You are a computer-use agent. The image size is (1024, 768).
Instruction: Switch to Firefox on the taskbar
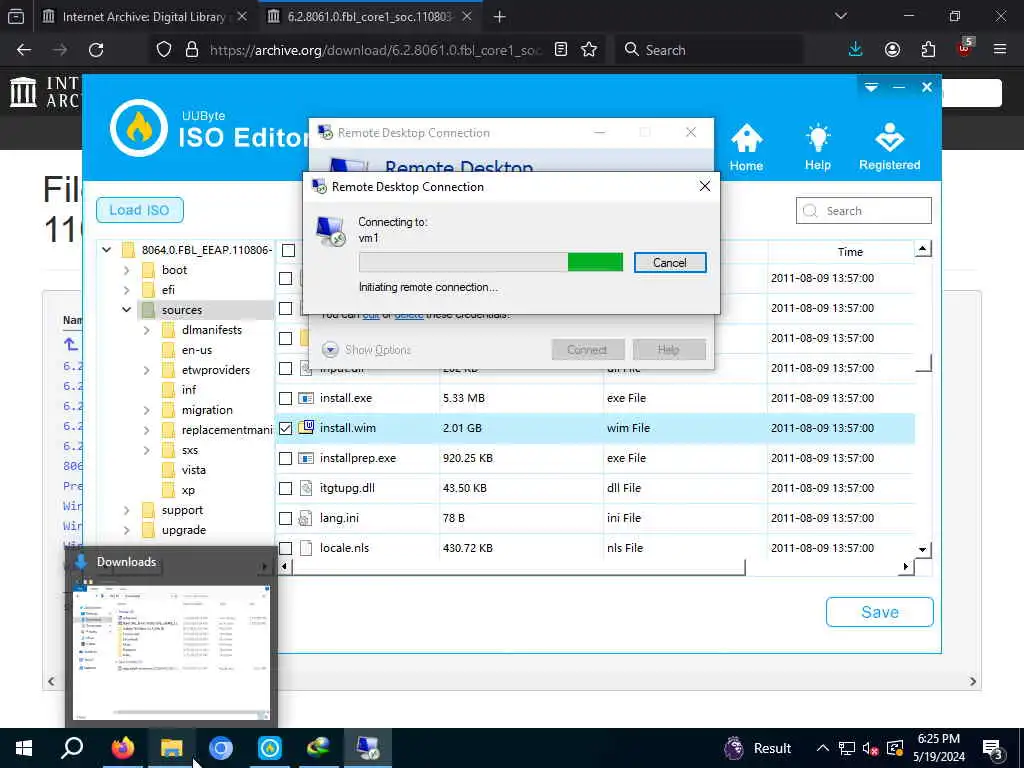click(122, 748)
